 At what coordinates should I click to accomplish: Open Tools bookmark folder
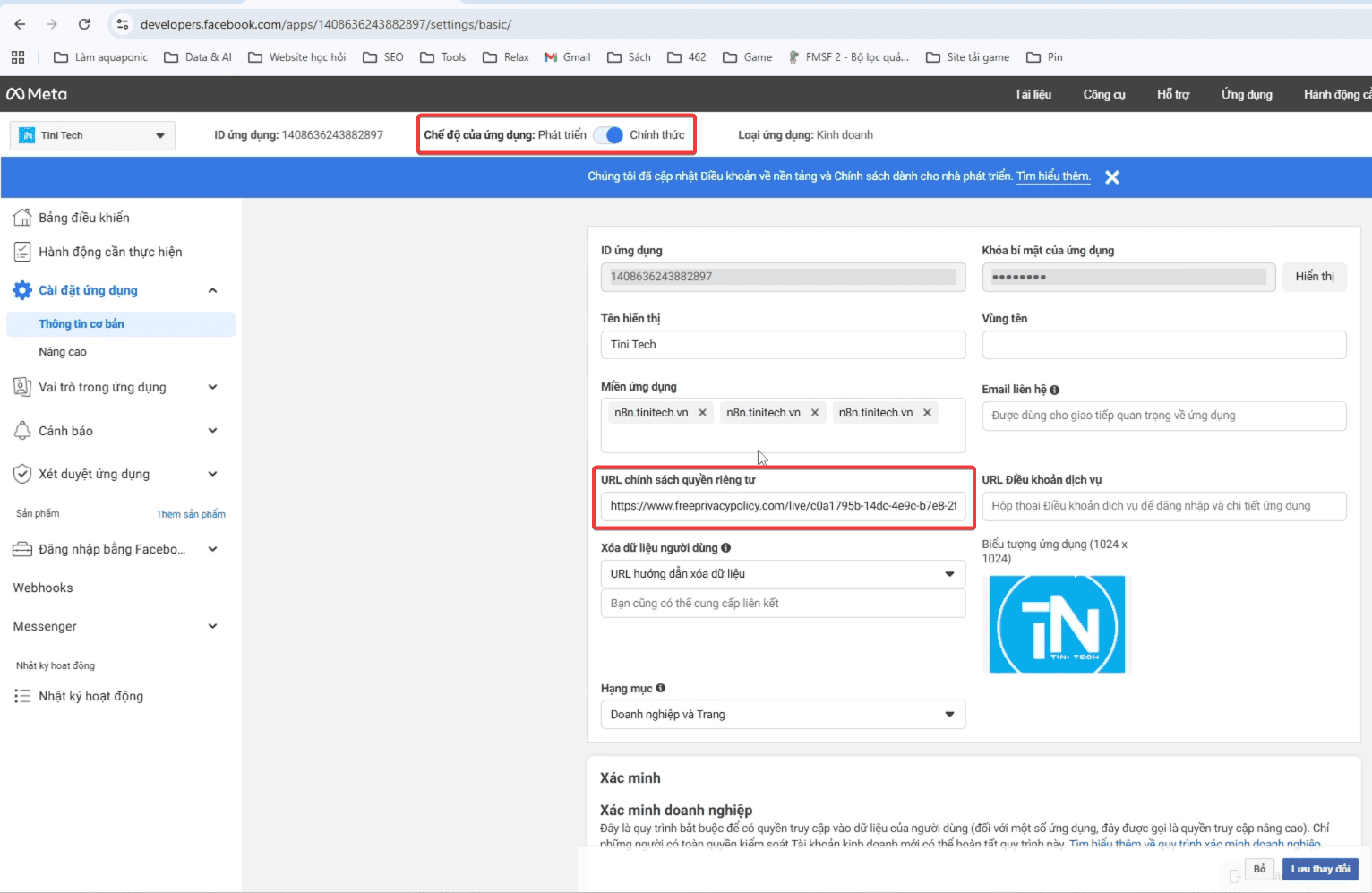click(442, 57)
